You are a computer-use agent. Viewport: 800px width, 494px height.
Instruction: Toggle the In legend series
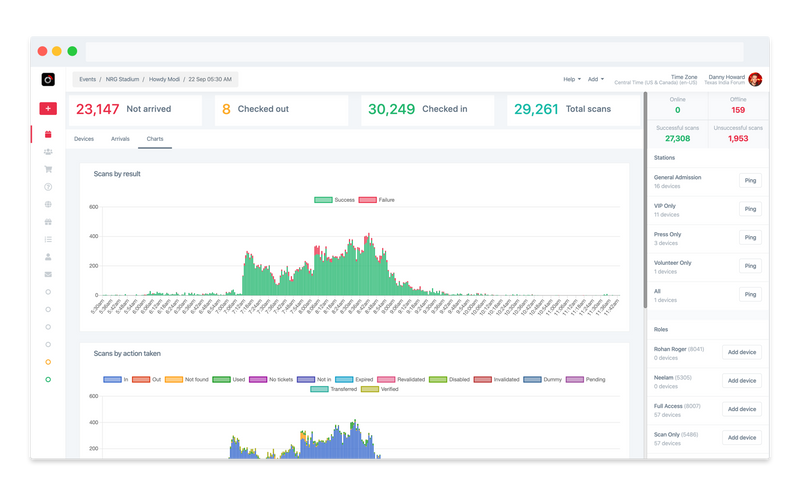[115, 380]
